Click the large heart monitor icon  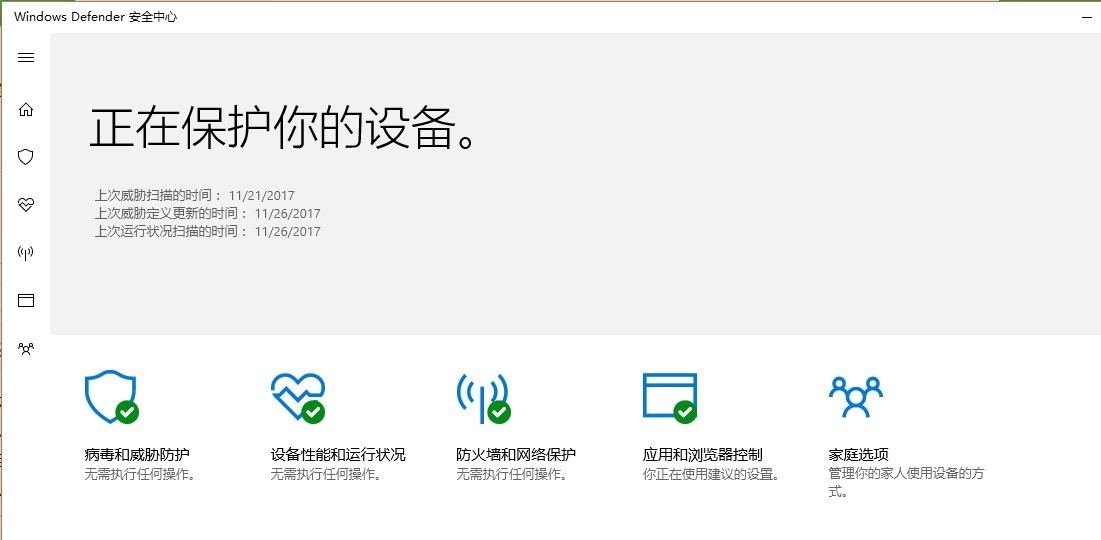[298, 397]
